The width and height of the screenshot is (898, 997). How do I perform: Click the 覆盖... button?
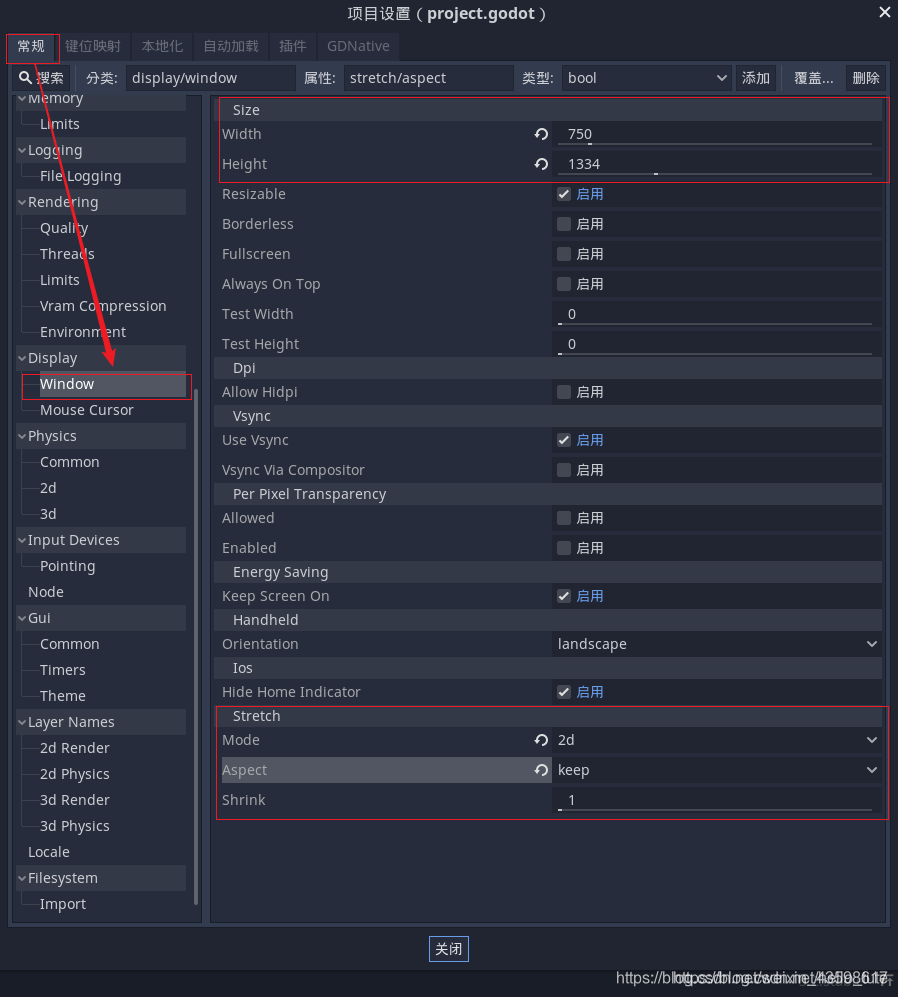point(813,78)
